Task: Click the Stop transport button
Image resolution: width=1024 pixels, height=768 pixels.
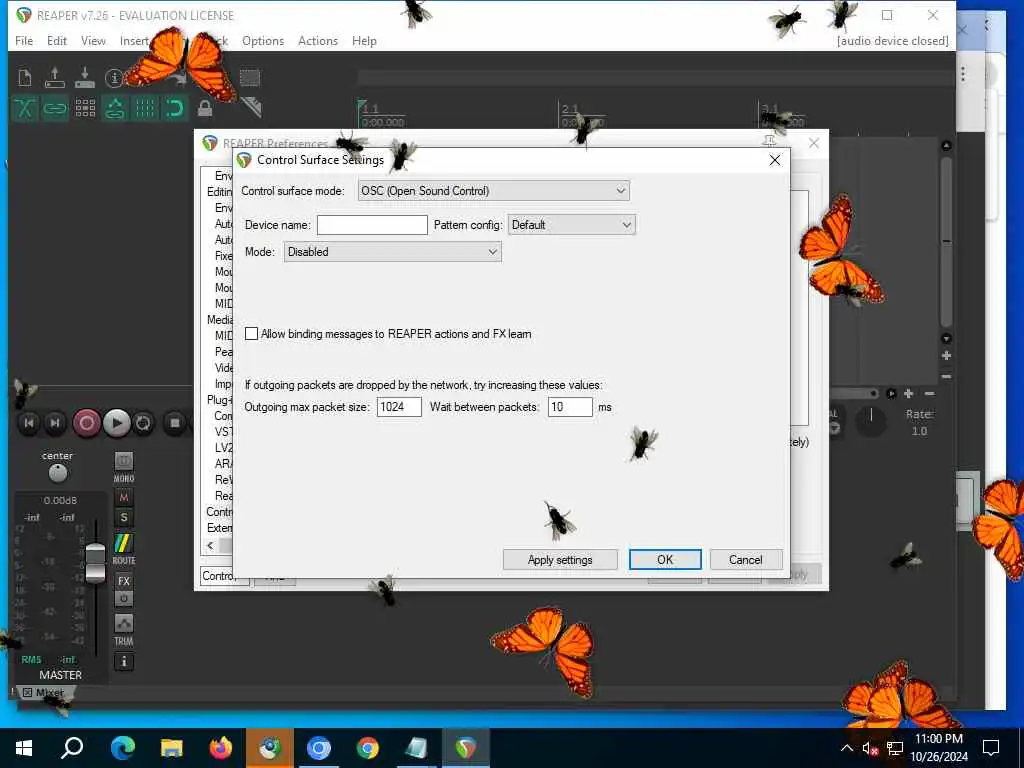Action: (x=174, y=423)
